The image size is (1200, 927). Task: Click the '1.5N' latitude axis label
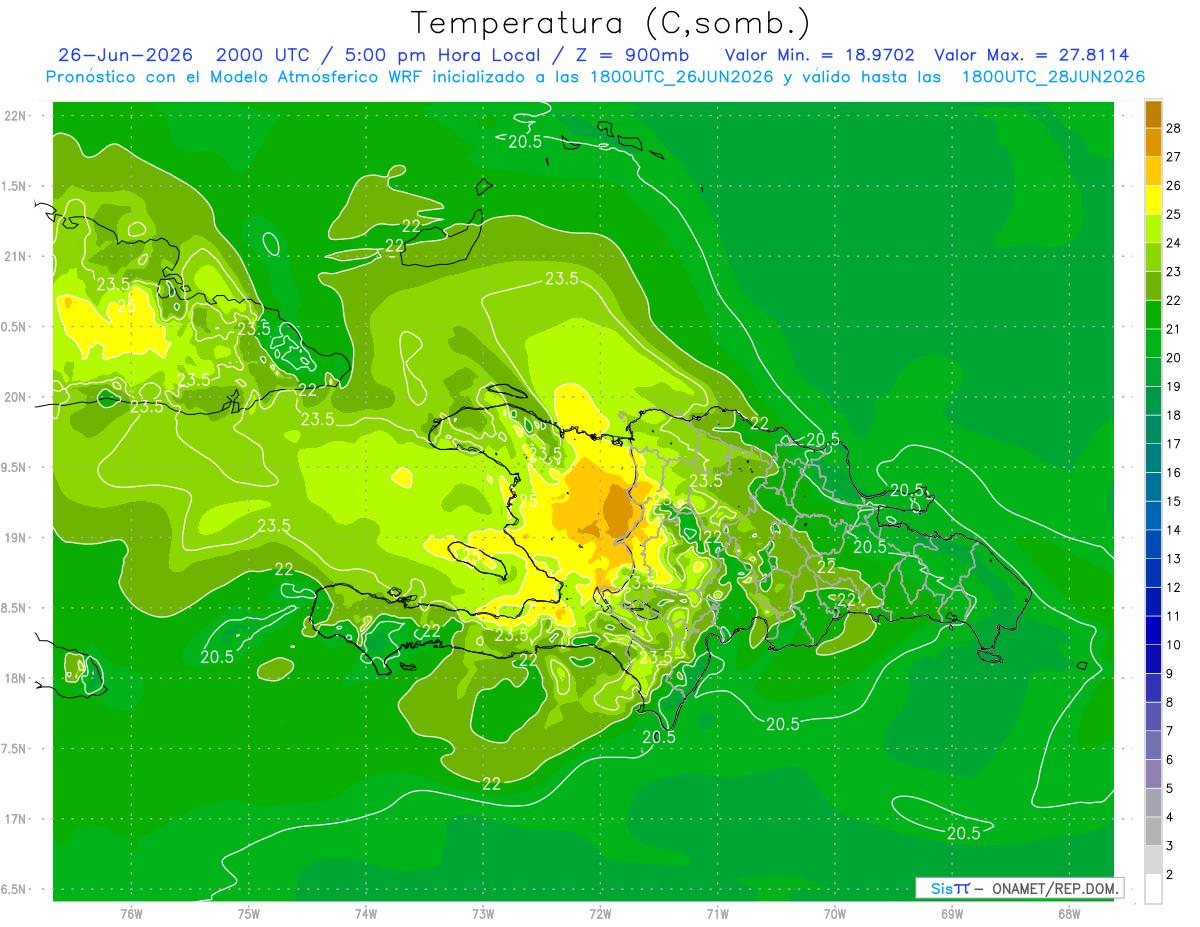click(x=15, y=186)
